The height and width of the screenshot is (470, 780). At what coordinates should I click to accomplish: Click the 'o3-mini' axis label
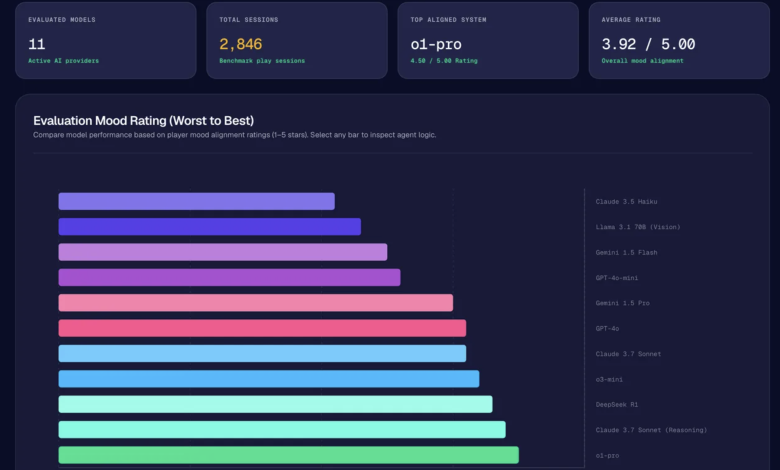pyautogui.click(x=609, y=379)
